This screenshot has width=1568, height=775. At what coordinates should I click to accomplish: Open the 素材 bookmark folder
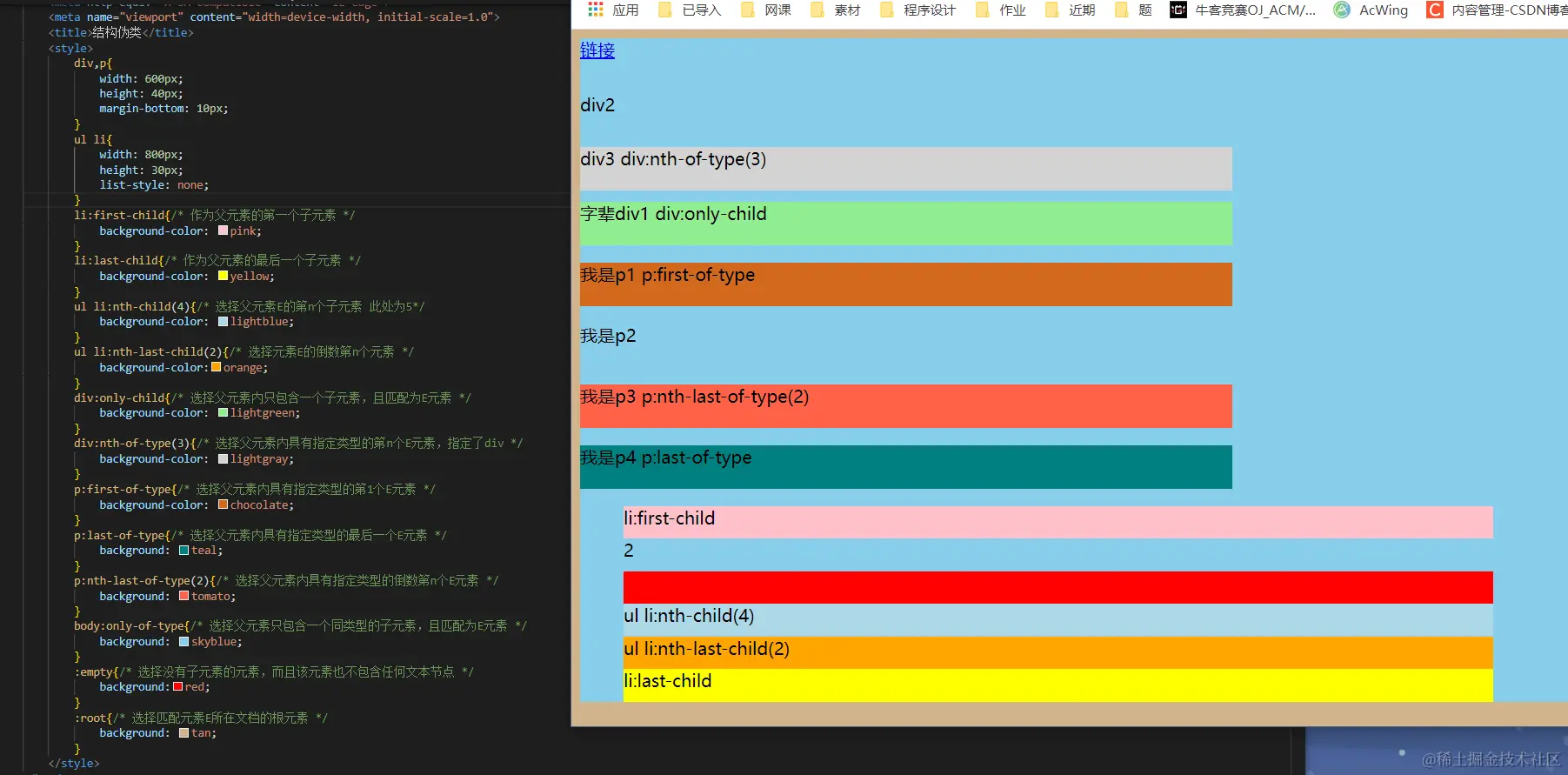pyautogui.click(x=835, y=10)
